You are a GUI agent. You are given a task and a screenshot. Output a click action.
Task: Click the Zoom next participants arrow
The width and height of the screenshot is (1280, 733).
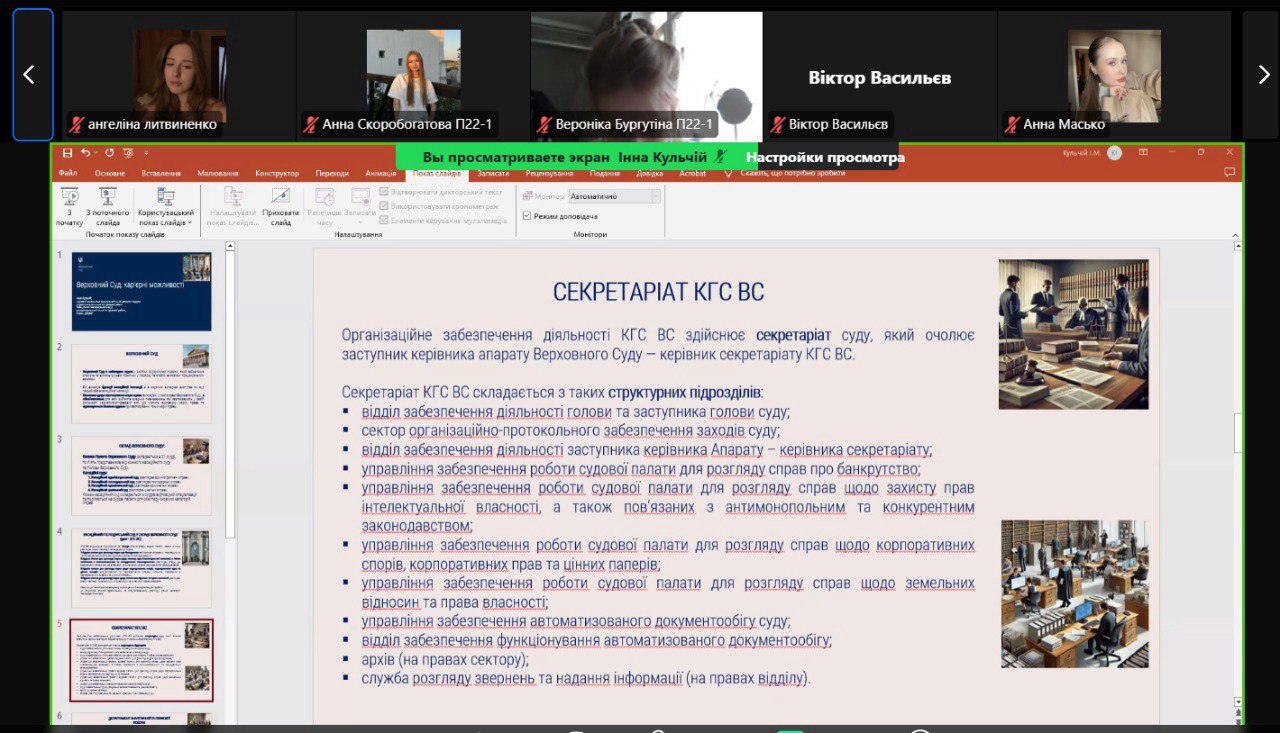pos(1263,75)
